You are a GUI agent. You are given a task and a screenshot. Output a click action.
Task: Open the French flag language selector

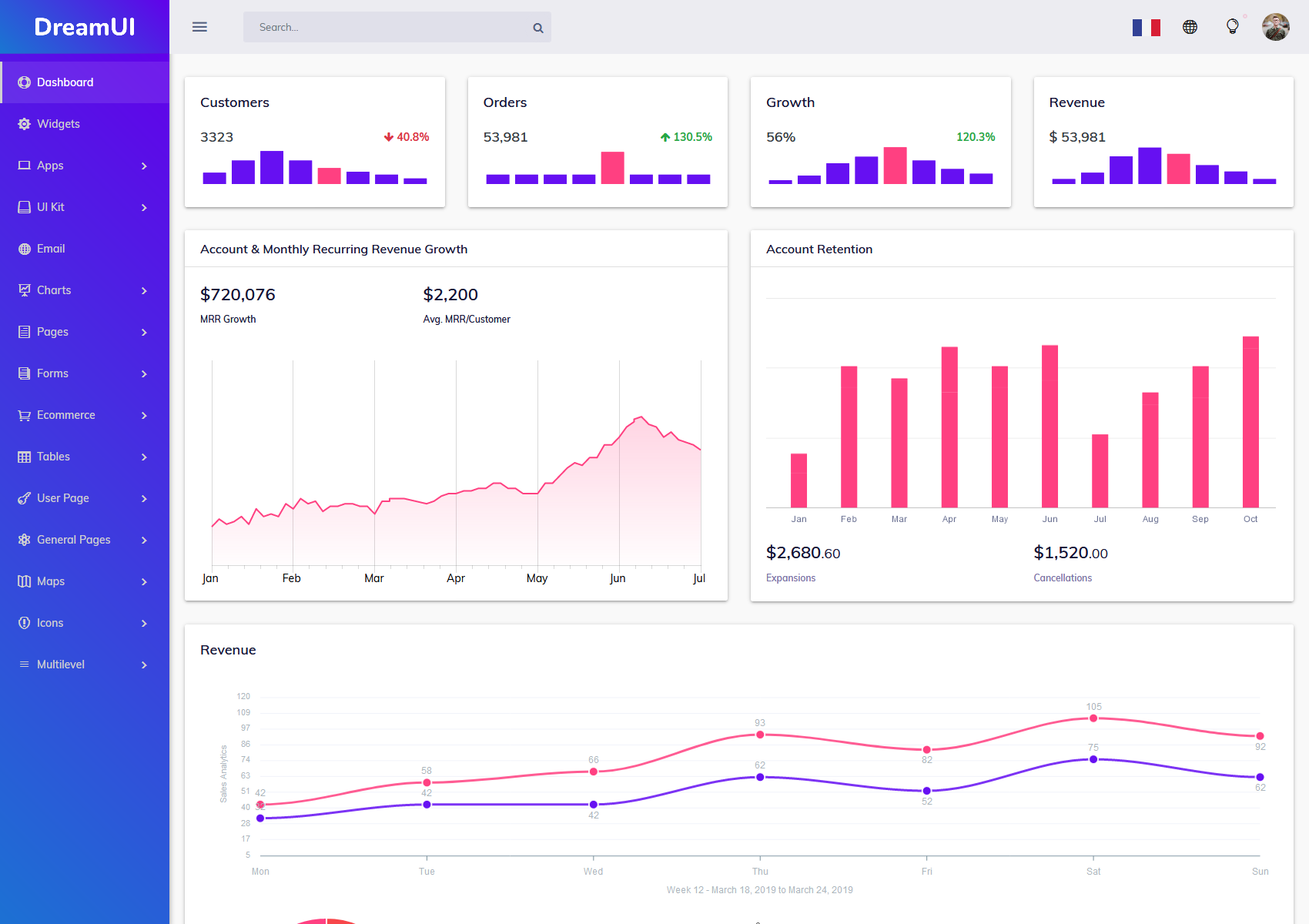point(1146,28)
